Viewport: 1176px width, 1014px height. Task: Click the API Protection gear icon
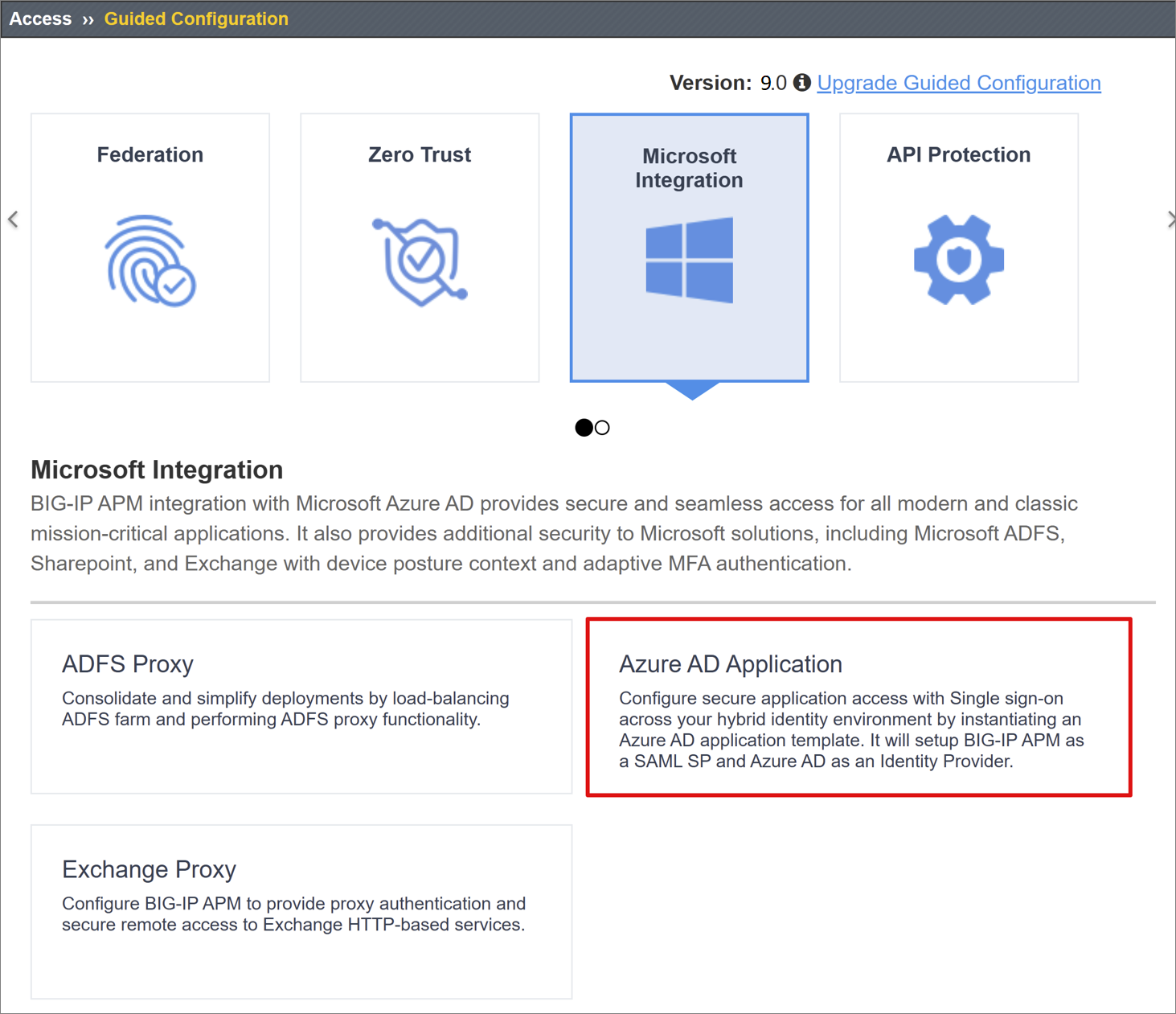(959, 260)
